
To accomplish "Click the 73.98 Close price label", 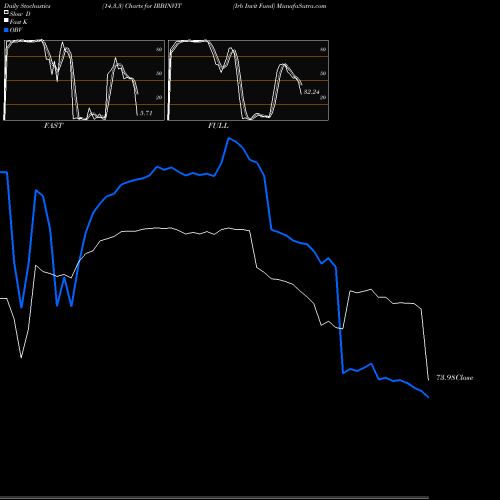I will [455, 378].
